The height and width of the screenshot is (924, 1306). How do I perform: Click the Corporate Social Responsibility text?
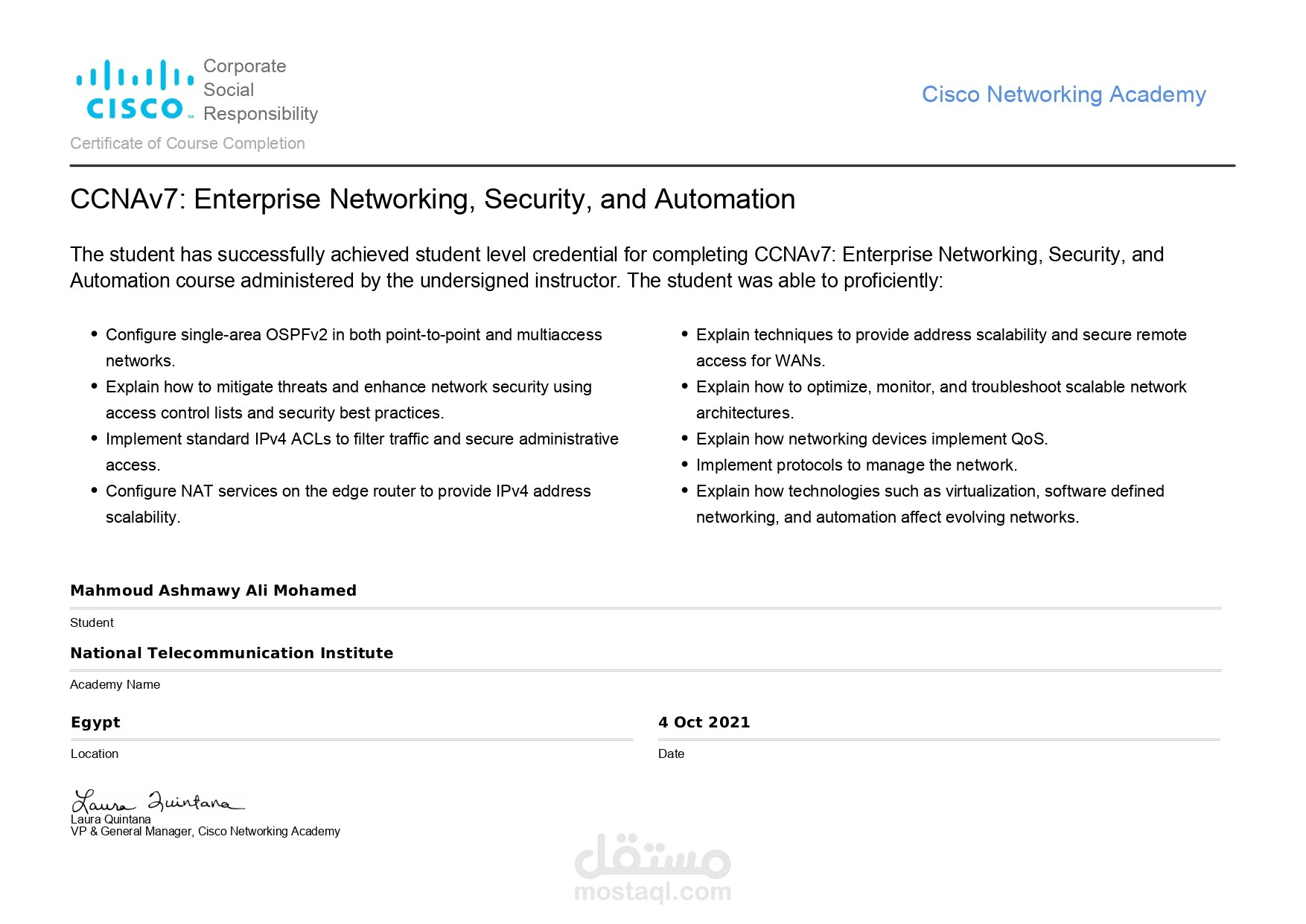click(x=260, y=90)
